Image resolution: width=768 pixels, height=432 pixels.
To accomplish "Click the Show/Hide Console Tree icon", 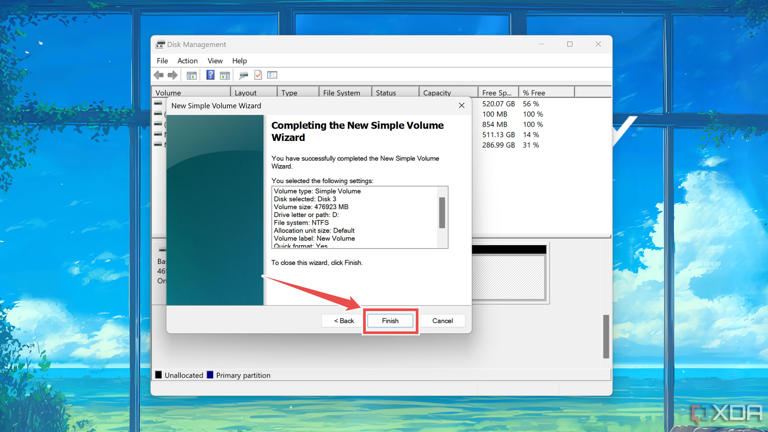I will 191,75.
